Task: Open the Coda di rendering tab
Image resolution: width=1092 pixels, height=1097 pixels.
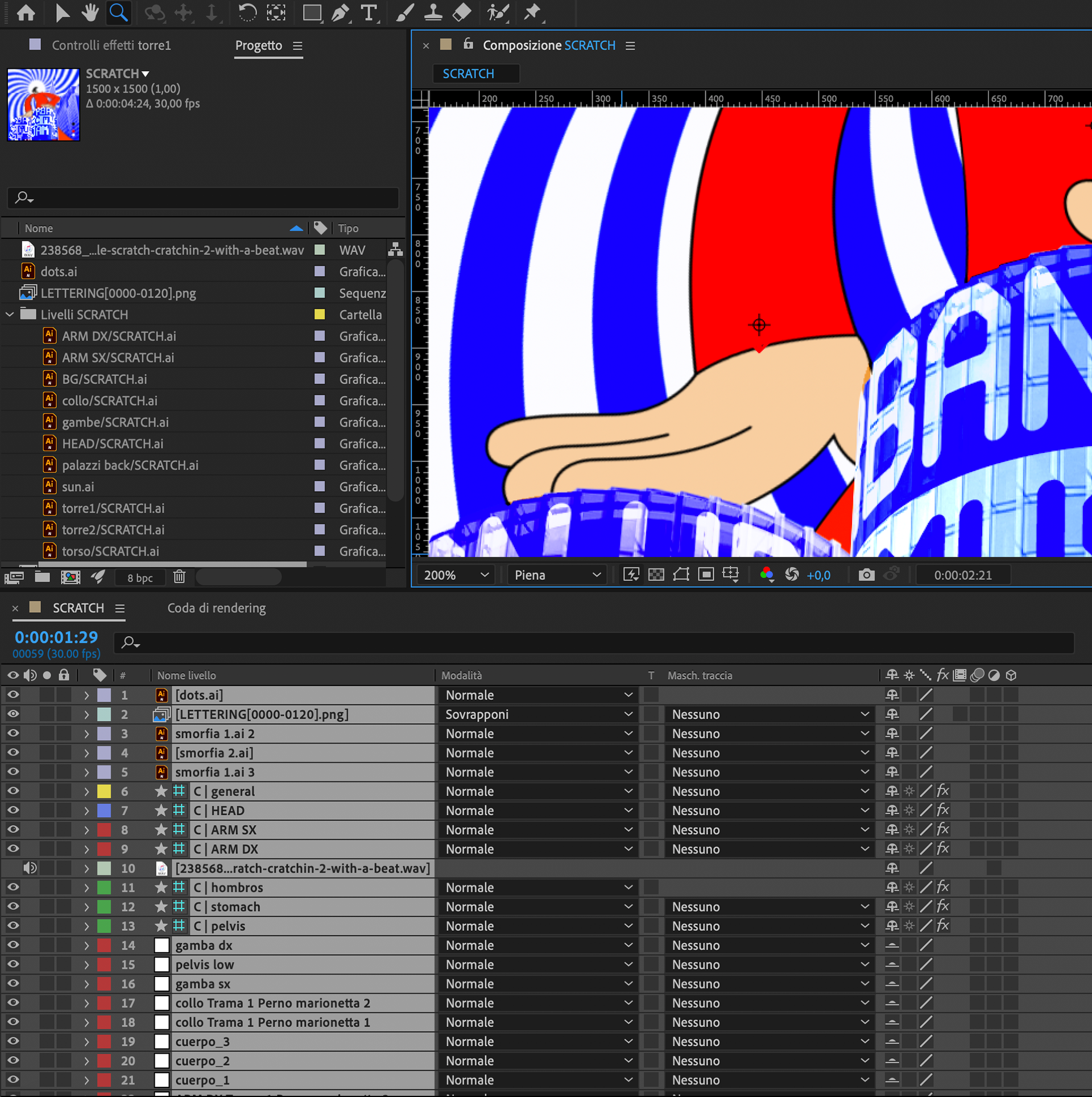Action: click(x=217, y=608)
